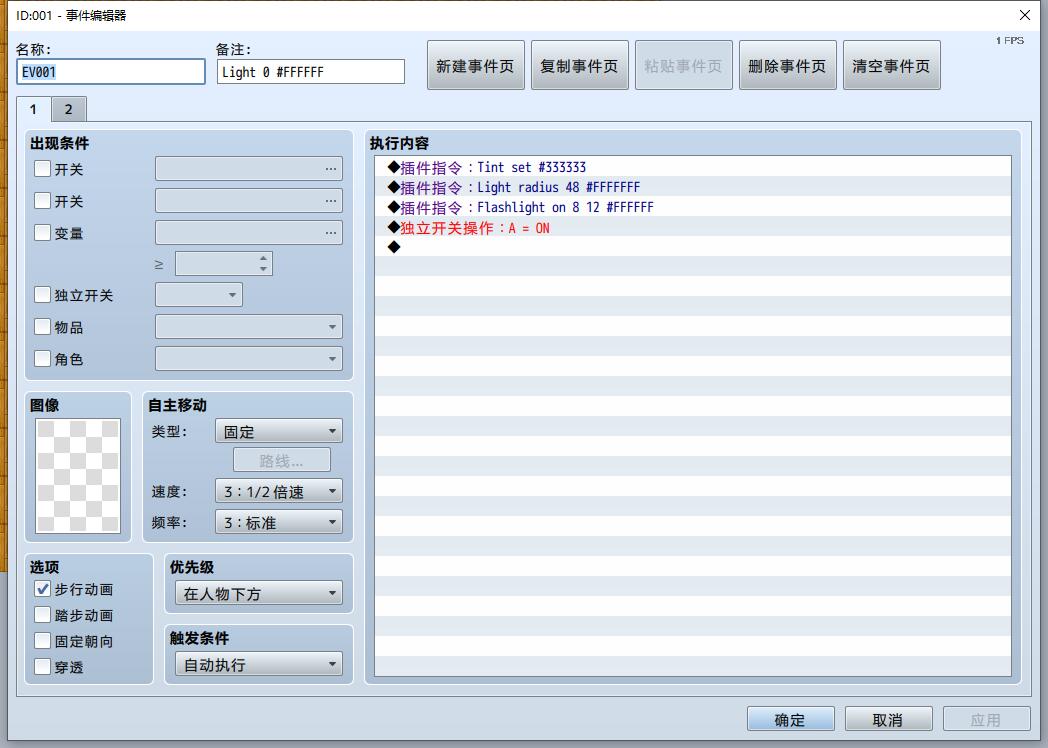Open the 优先级 dropdown
1048x748 pixels.
click(259, 593)
